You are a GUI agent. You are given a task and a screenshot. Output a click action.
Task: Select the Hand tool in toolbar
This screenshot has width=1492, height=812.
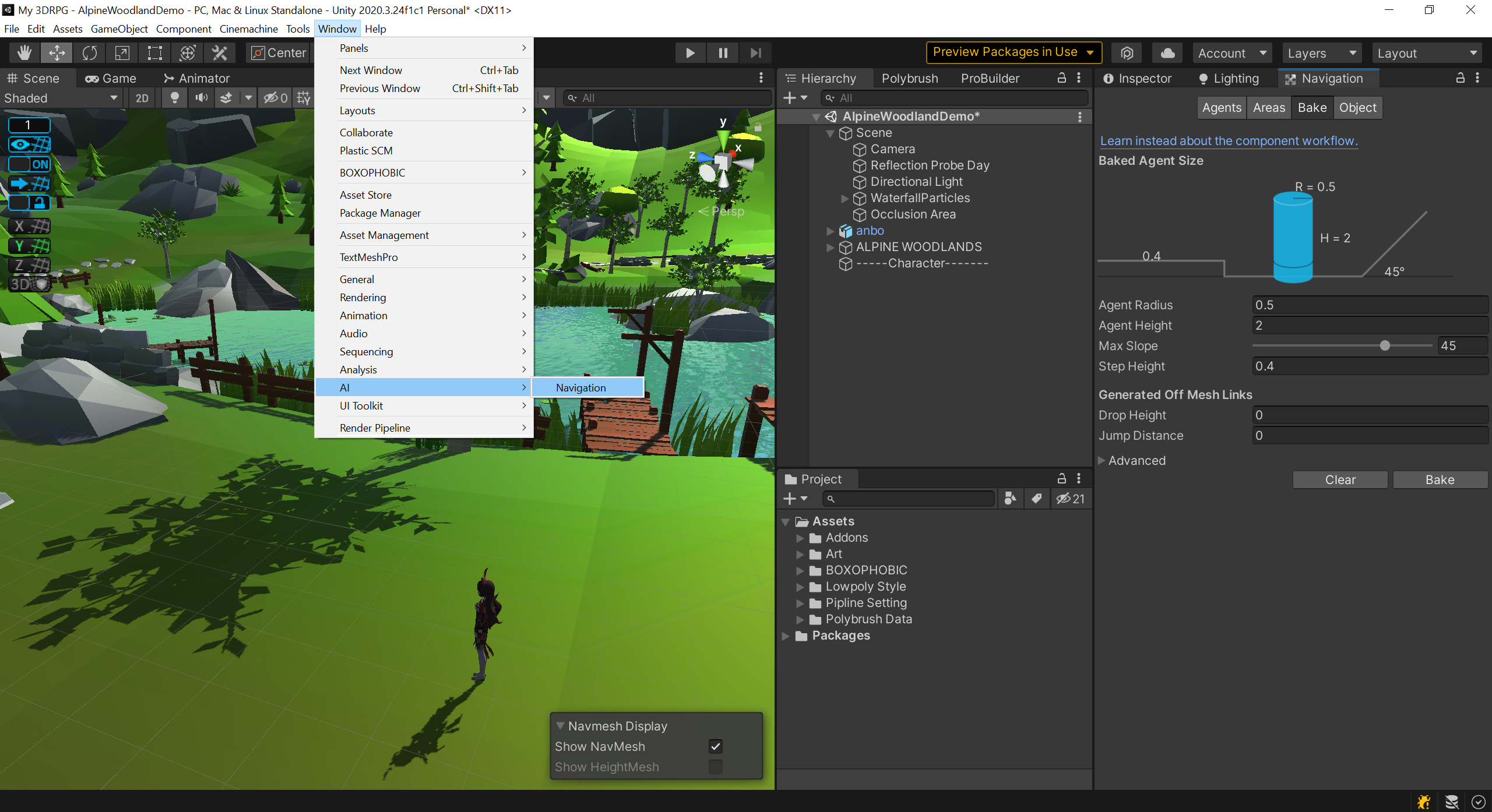(x=24, y=53)
